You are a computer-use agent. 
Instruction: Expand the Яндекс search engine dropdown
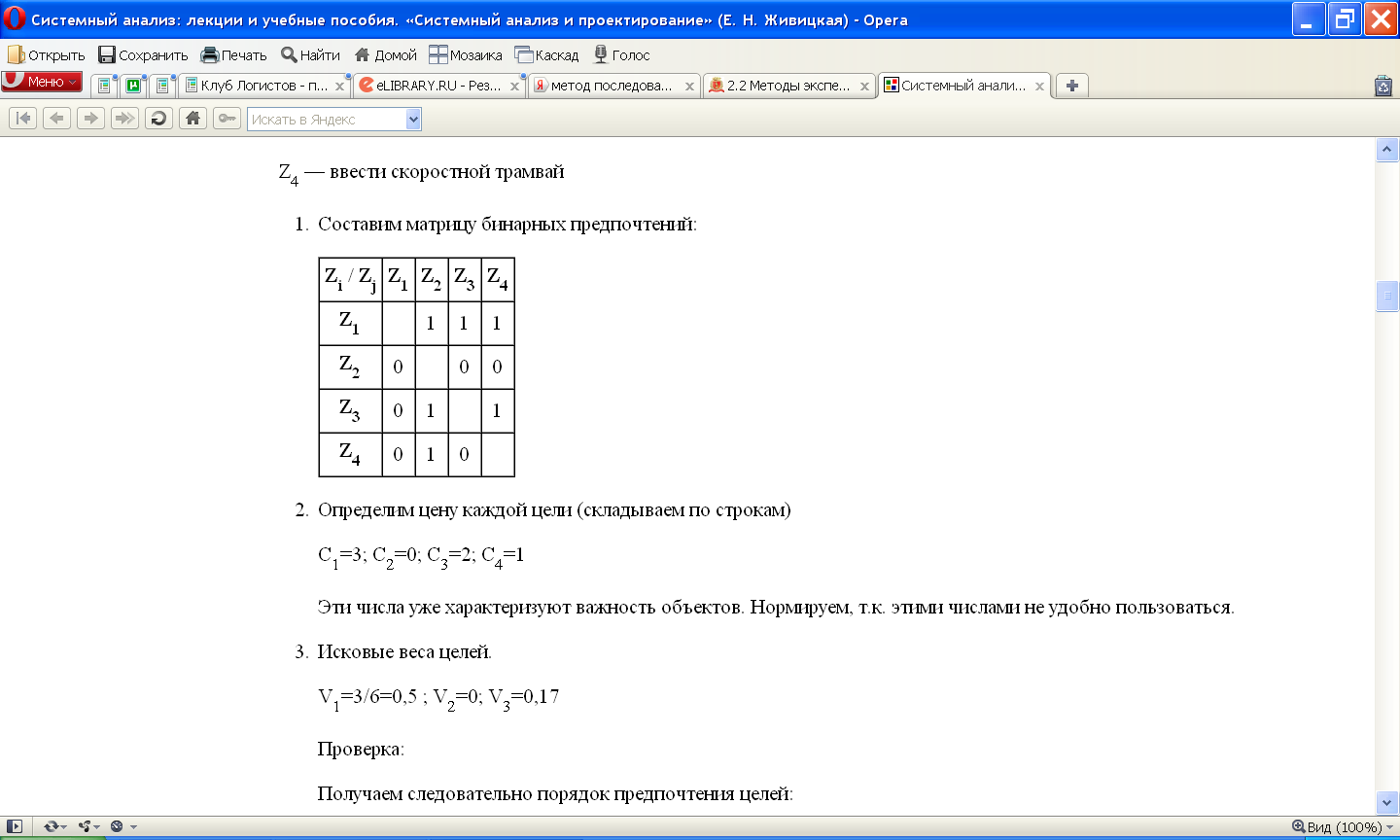tap(413, 119)
